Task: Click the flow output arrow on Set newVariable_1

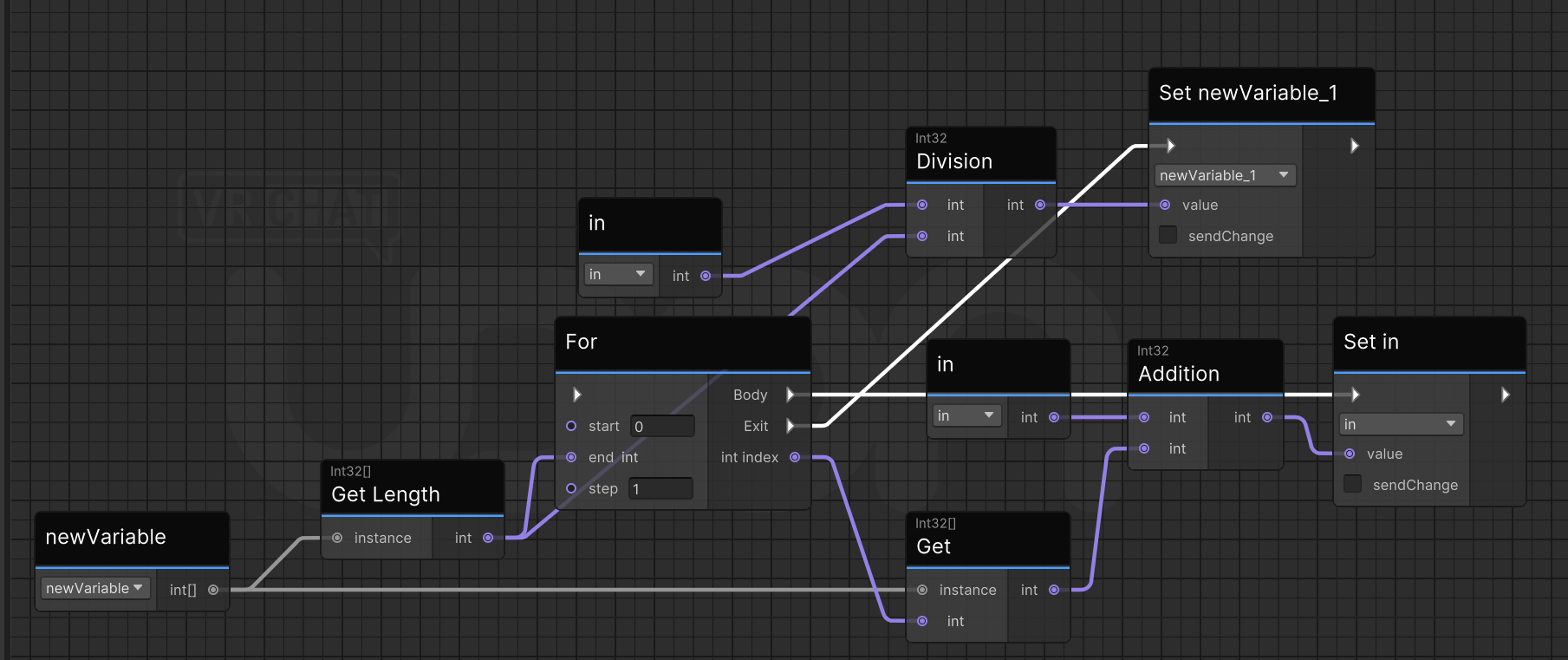Action: [x=1355, y=146]
